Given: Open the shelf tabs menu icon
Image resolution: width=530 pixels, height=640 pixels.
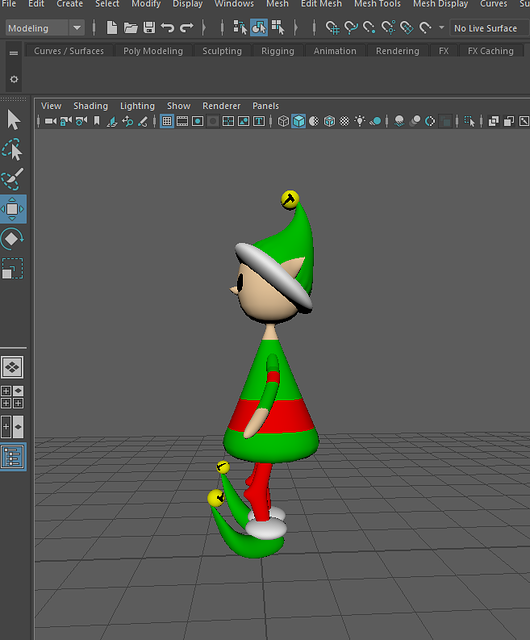Looking at the screenshot, I should pos(13,53).
